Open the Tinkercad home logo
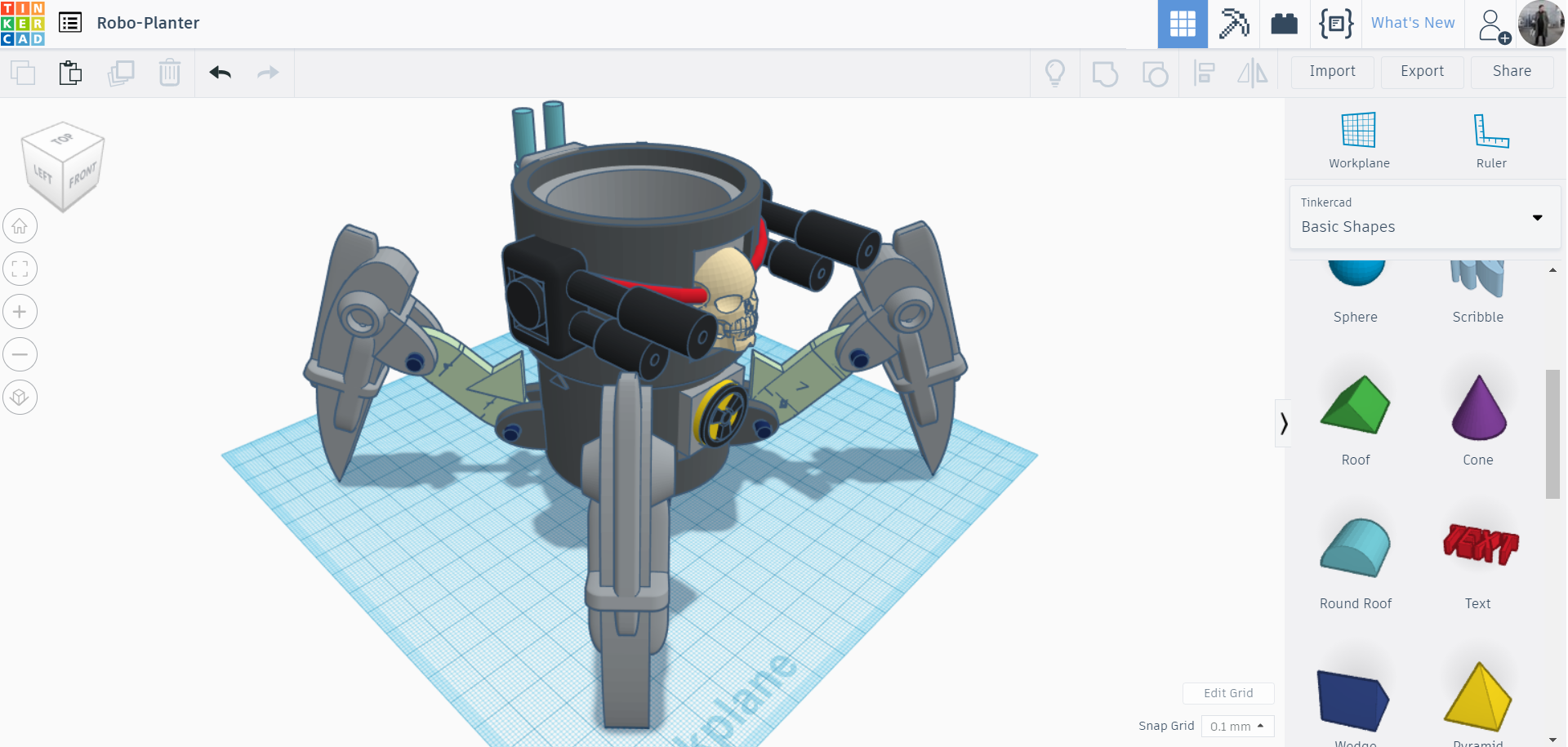Image resolution: width=1568 pixels, height=747 pixels. coord(23,23)
